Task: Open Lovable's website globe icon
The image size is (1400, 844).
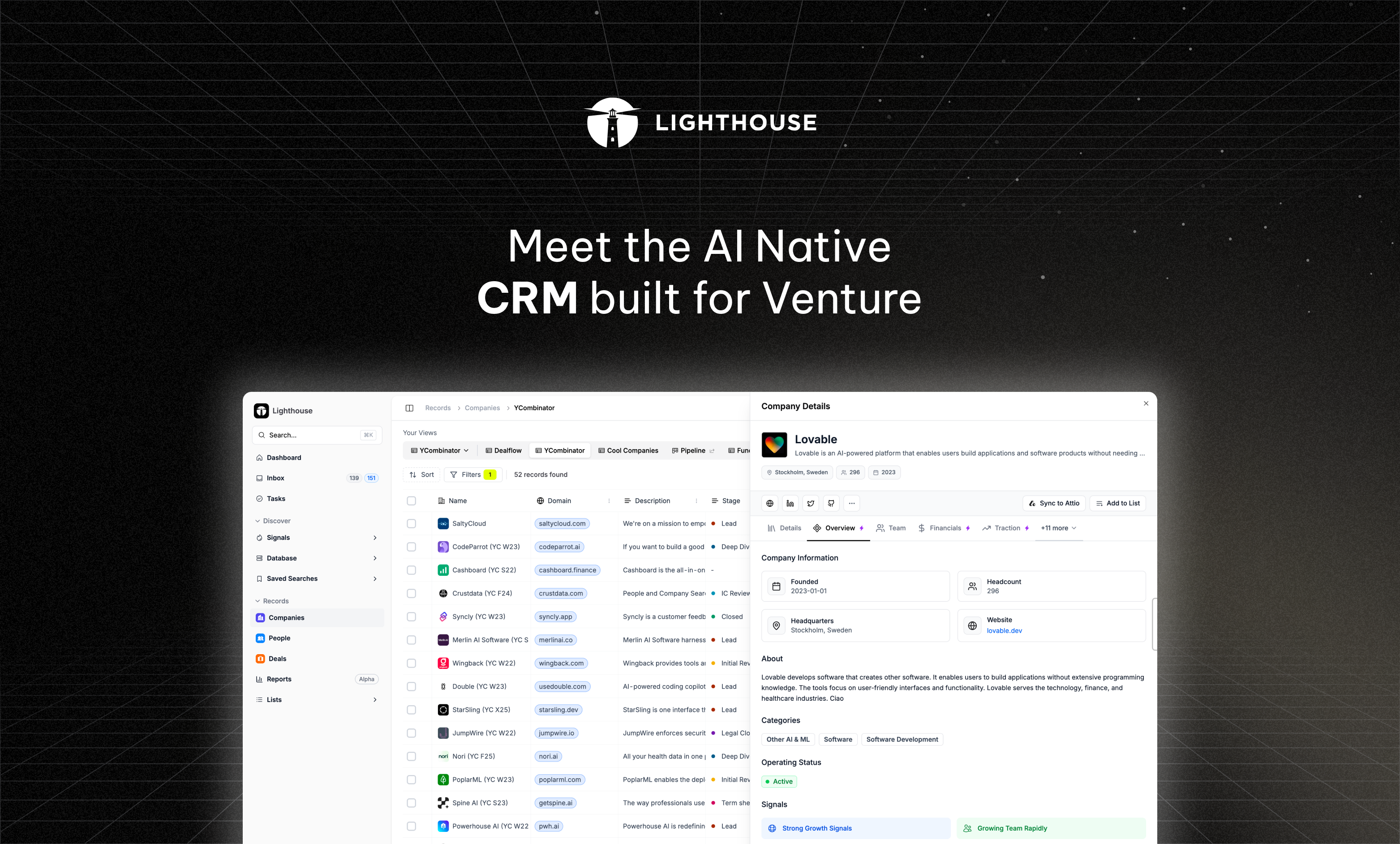Action: coord(769,503)
